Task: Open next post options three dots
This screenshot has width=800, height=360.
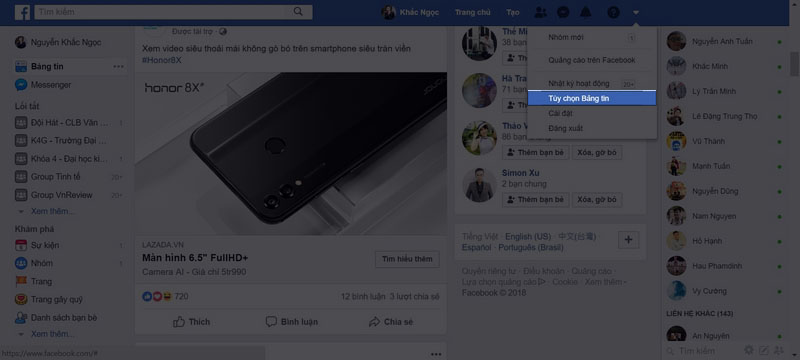Action: 436,354
